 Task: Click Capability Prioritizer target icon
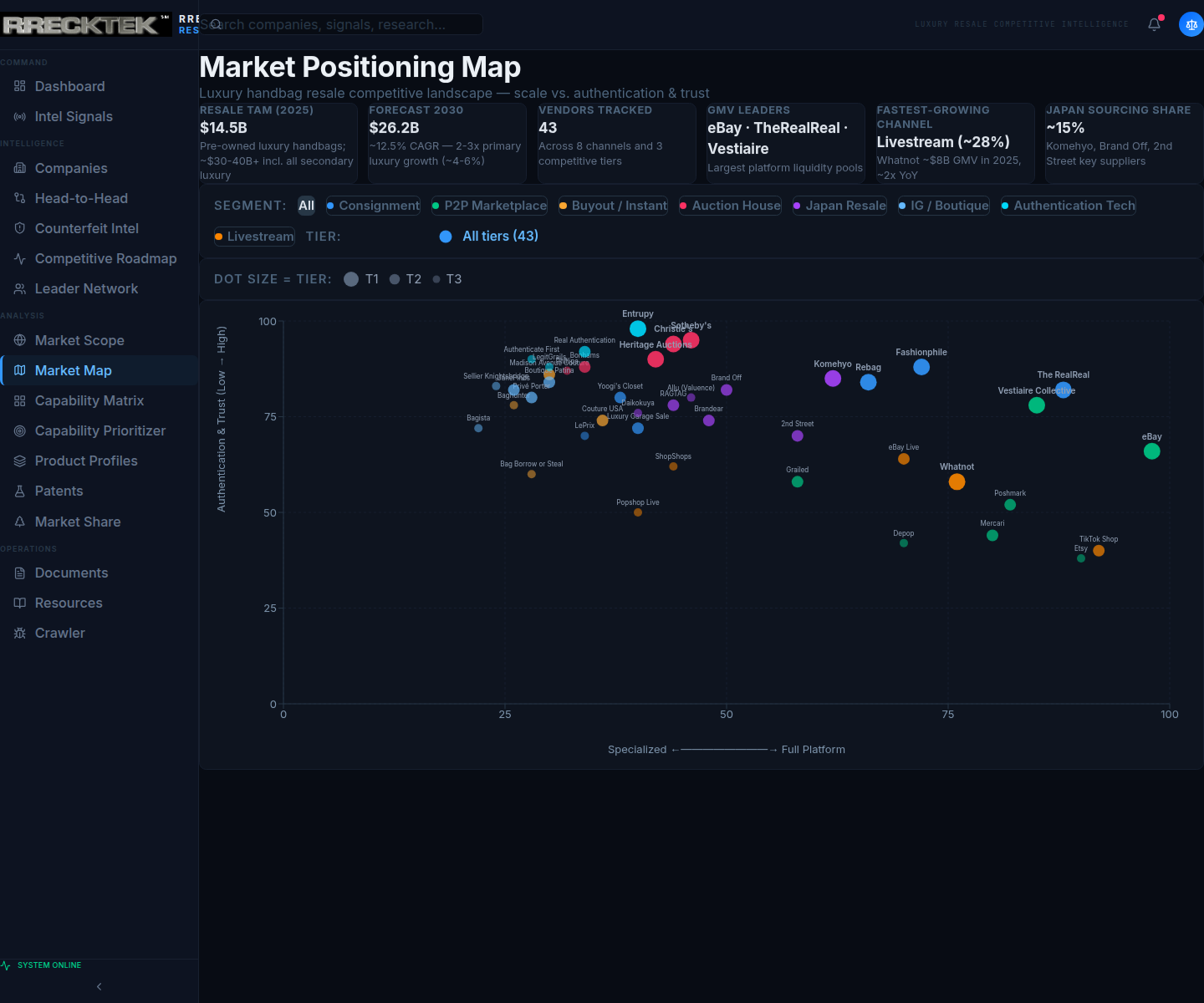click(20, 430)
